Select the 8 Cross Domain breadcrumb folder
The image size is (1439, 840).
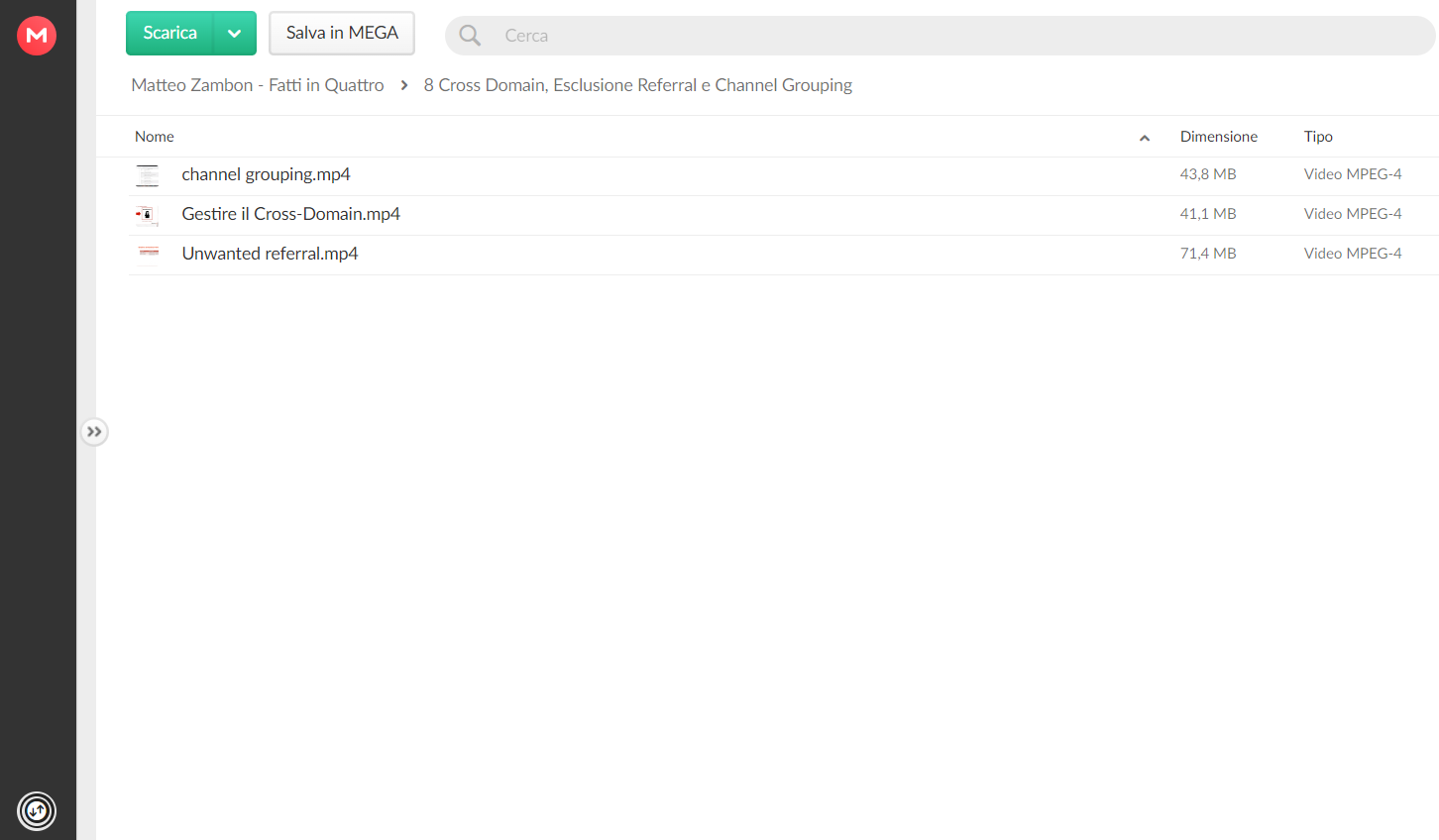[638, 85]
